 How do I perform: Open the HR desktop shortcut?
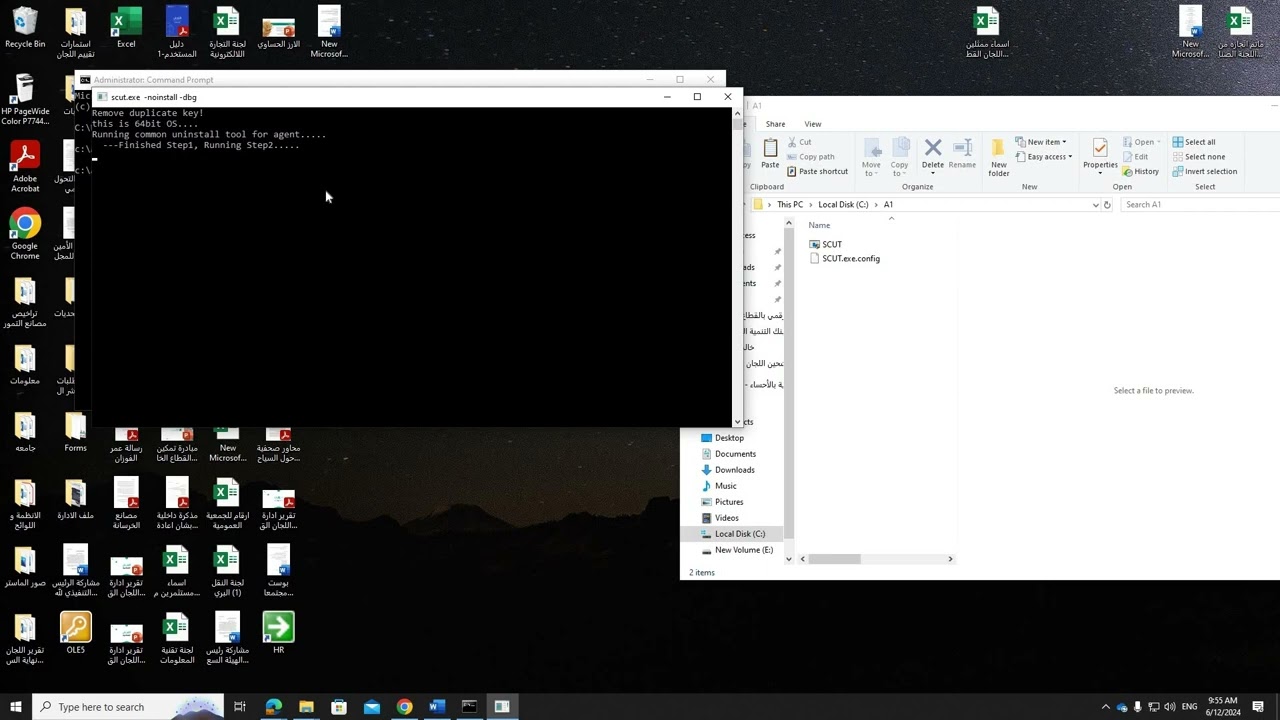click(278, 634)
